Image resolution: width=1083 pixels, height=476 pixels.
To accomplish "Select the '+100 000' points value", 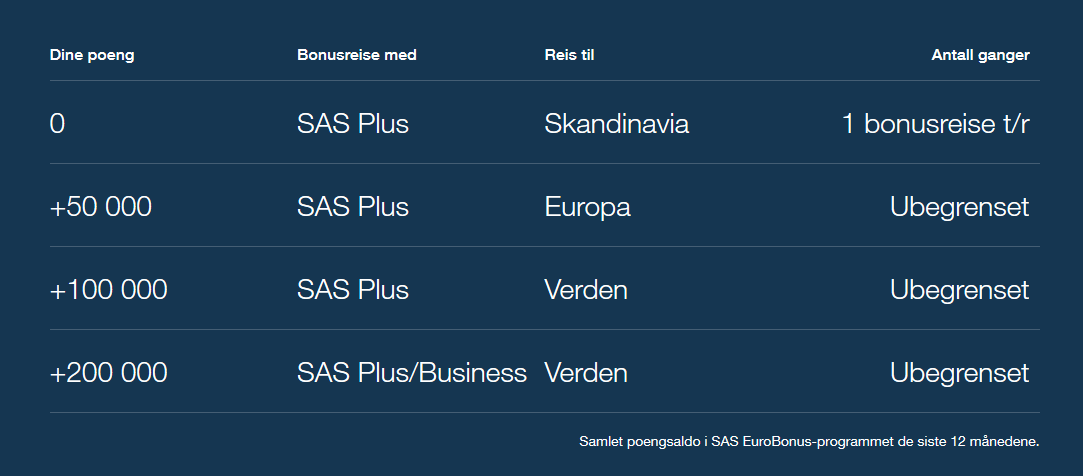I will coord(109,291).
